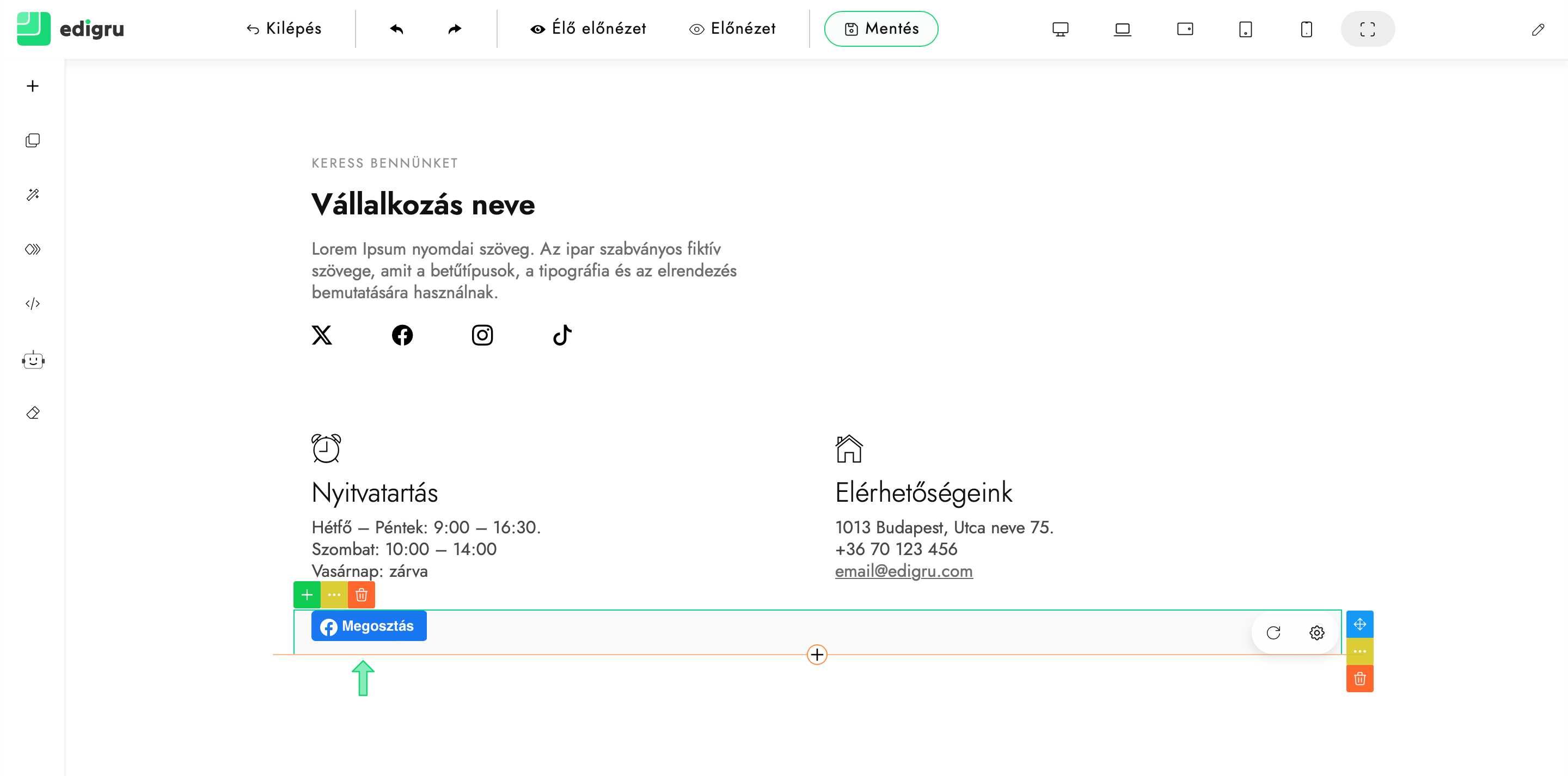The image size is (1568, 776).
Task: Click the undo arrow
Action: [x=397, y=29]
